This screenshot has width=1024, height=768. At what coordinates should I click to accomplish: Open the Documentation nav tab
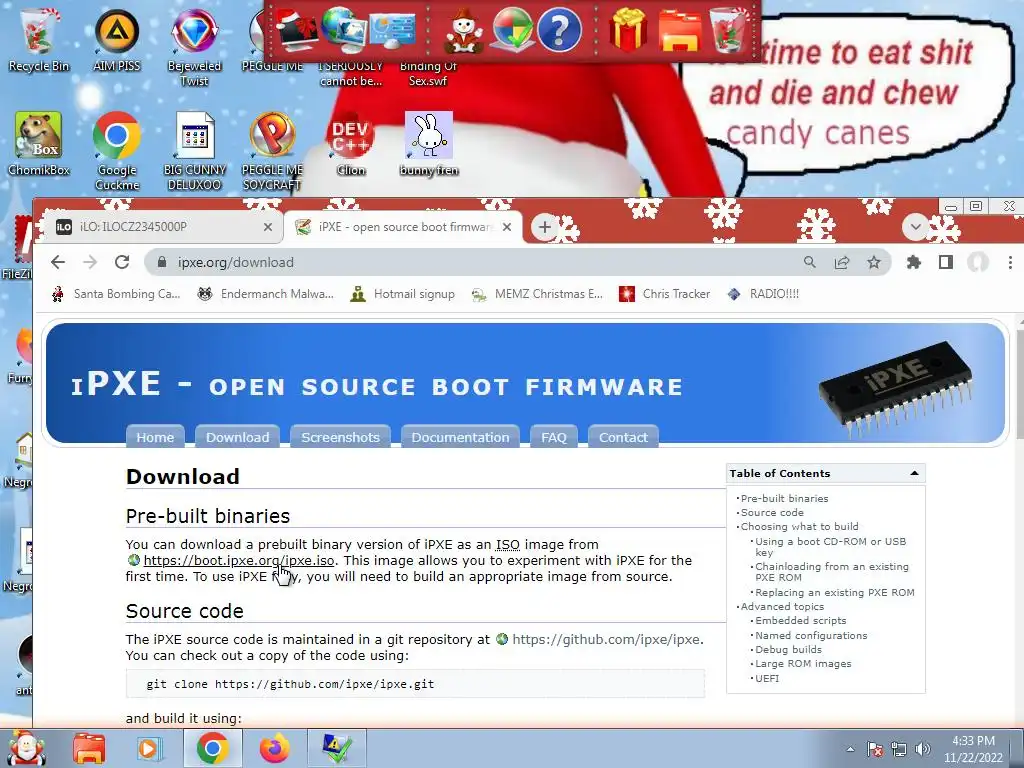[x=460, y=437]
